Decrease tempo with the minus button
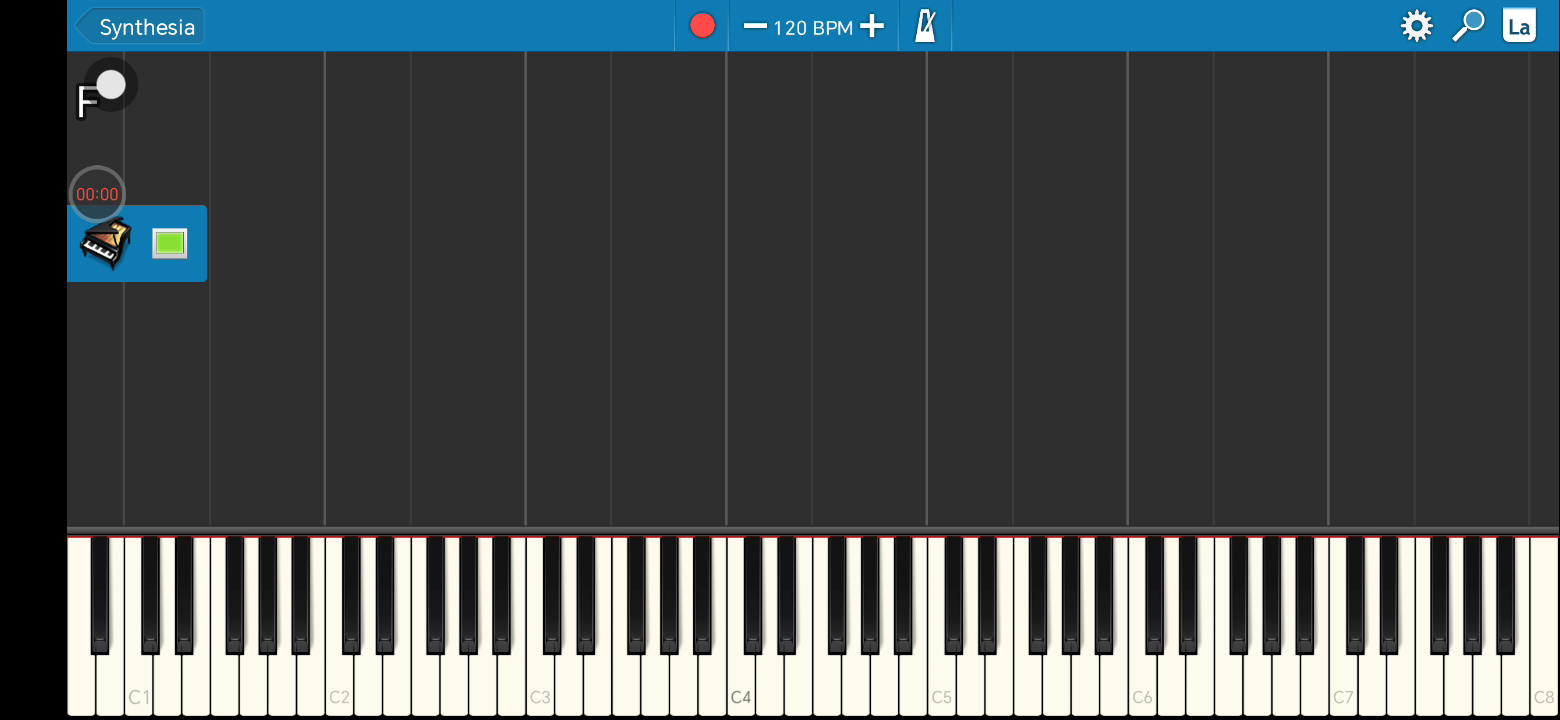1560x720 pixels. 755,26
